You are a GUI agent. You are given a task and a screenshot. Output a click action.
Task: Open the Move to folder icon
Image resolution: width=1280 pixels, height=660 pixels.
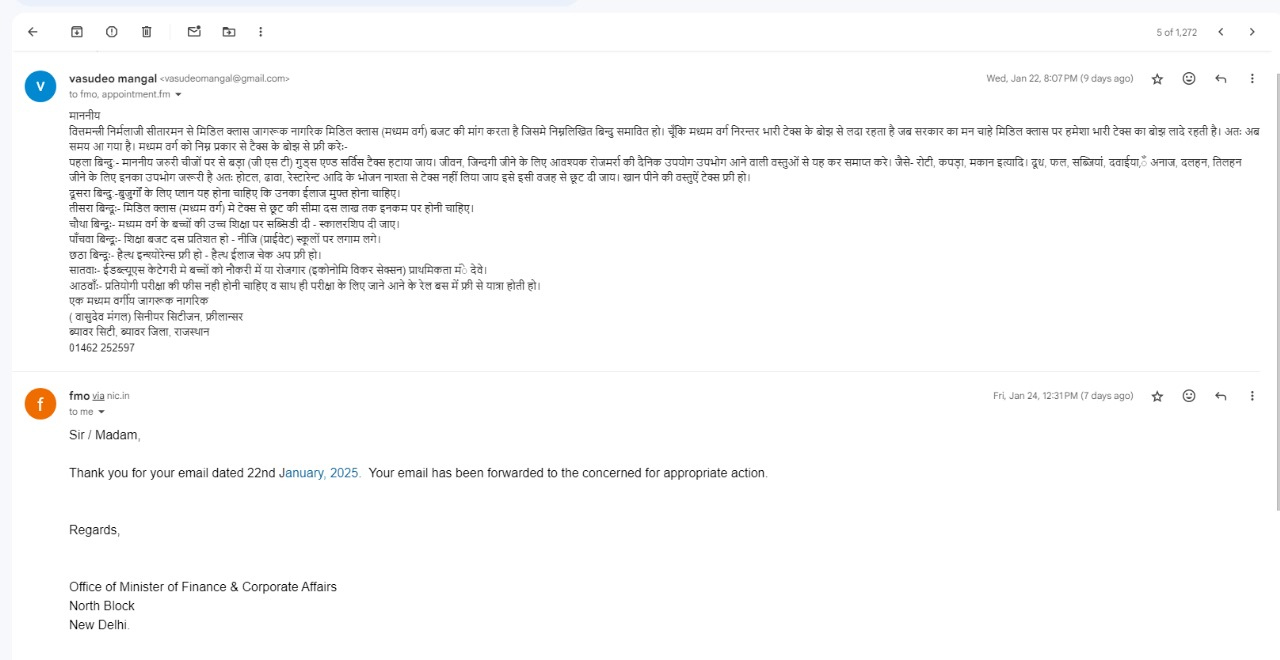point(229,32)
